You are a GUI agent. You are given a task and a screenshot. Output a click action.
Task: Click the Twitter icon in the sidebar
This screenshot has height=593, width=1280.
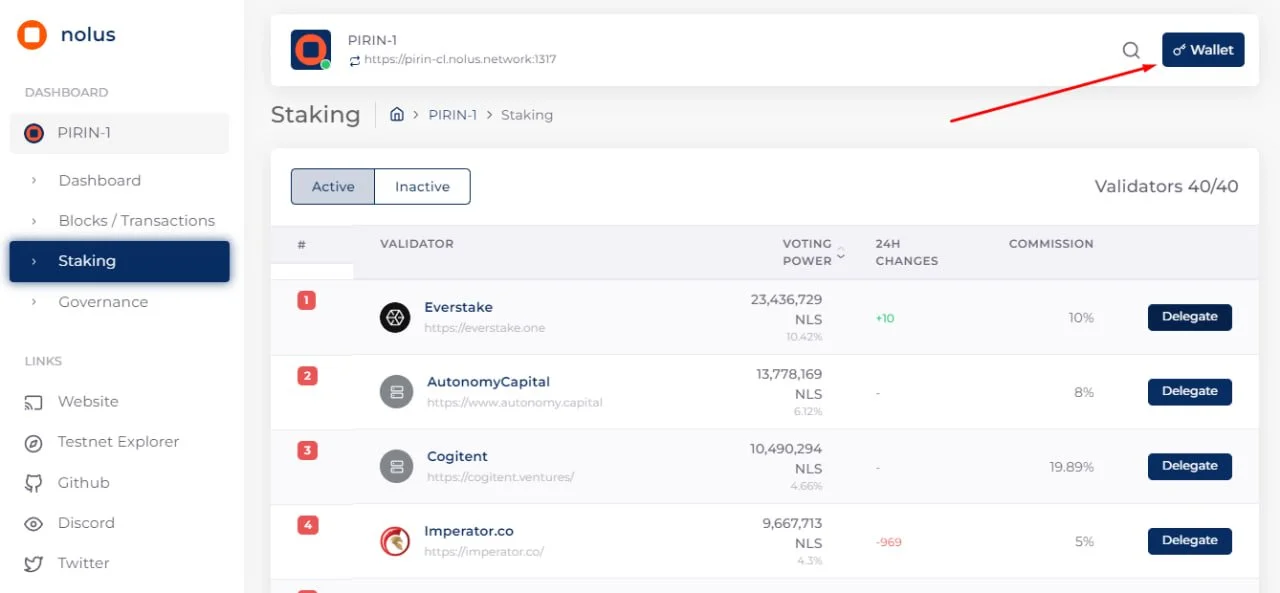(34, 562)
